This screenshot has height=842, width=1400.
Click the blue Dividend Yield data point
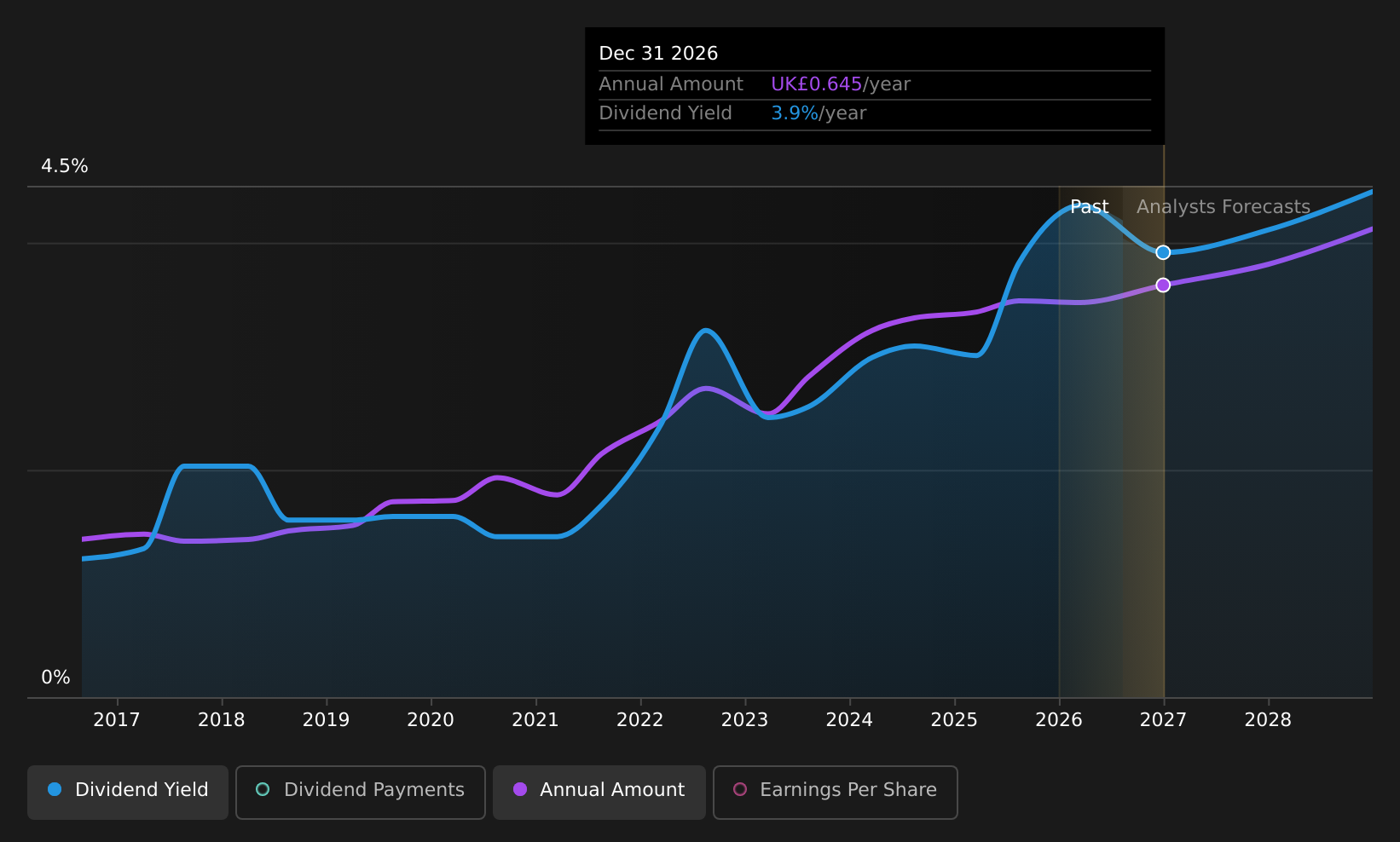1163,252
